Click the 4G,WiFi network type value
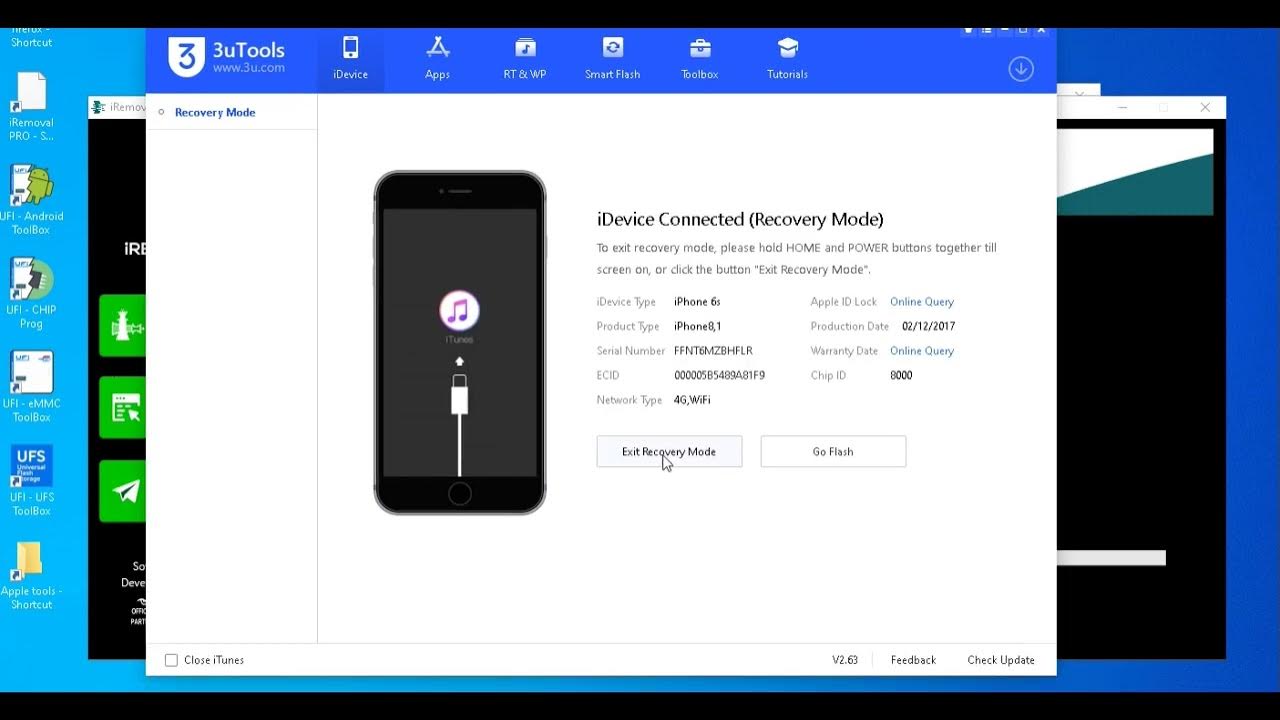The image size is (1280, 720). click(x=692, y=400)
